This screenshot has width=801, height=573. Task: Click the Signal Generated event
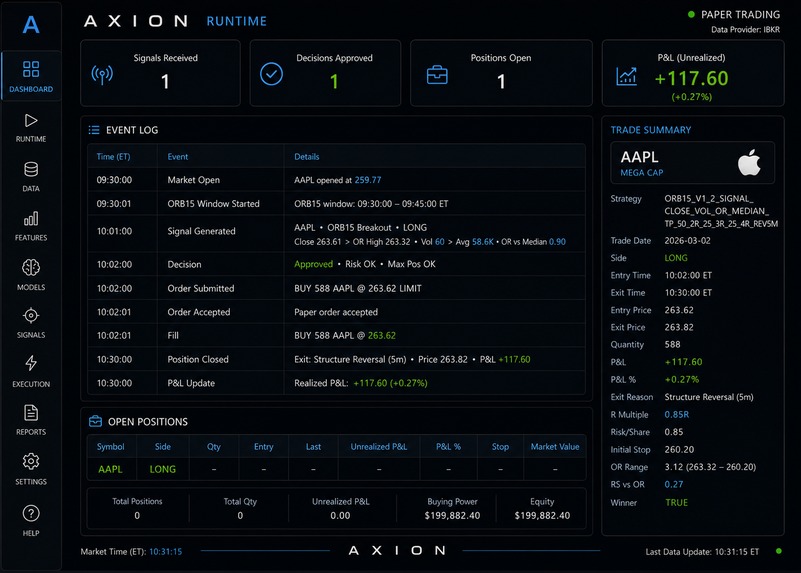click(201, 231)
